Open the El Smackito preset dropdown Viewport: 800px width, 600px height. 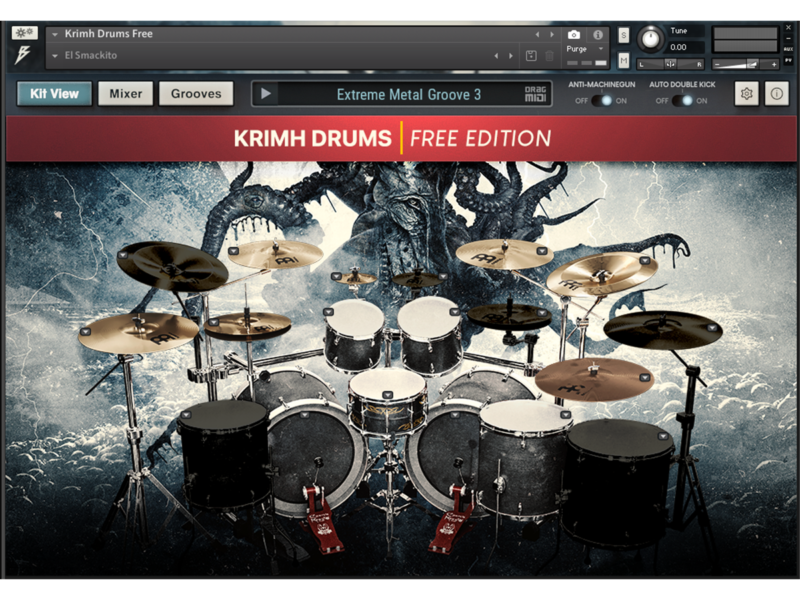pos(55,56)
